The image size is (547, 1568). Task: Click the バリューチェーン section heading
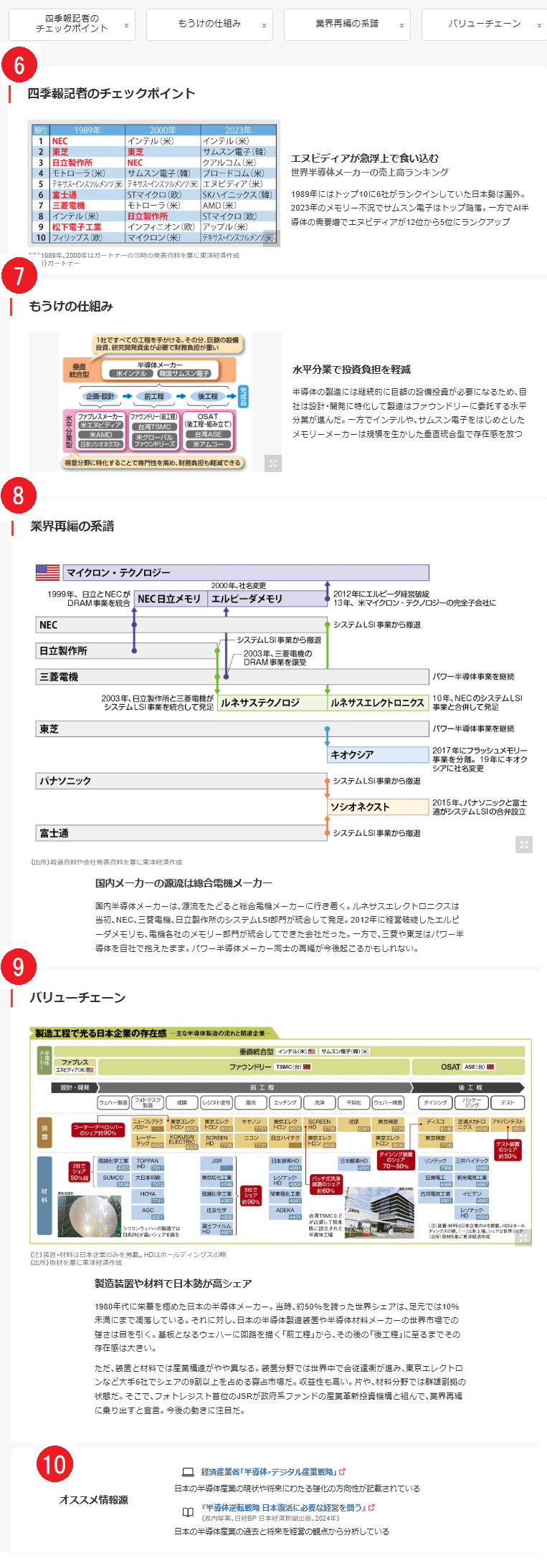click(x=77, y=998)
